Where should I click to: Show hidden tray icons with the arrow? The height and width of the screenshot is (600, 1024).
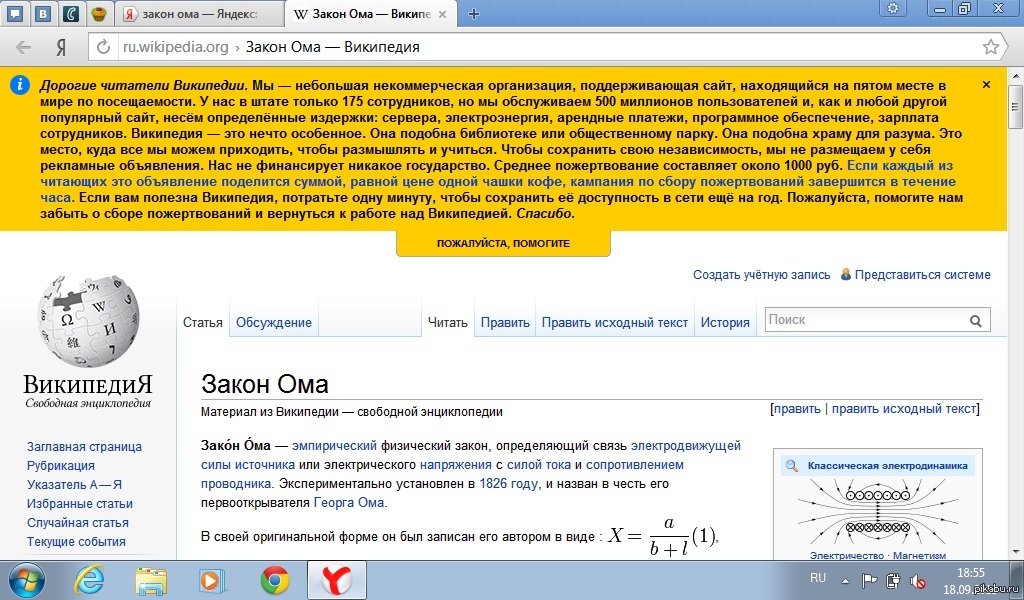pyautogui.click(x=844, y=579)
